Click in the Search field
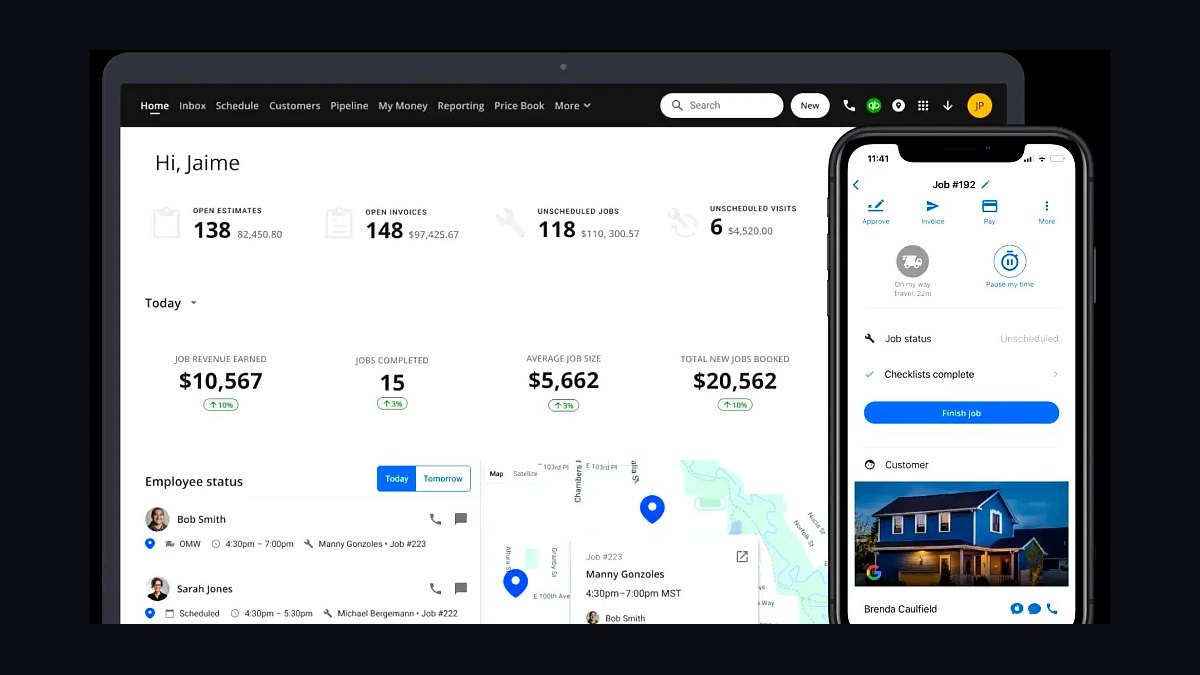Screen dimensions: 1200x675 click(722, 105)
